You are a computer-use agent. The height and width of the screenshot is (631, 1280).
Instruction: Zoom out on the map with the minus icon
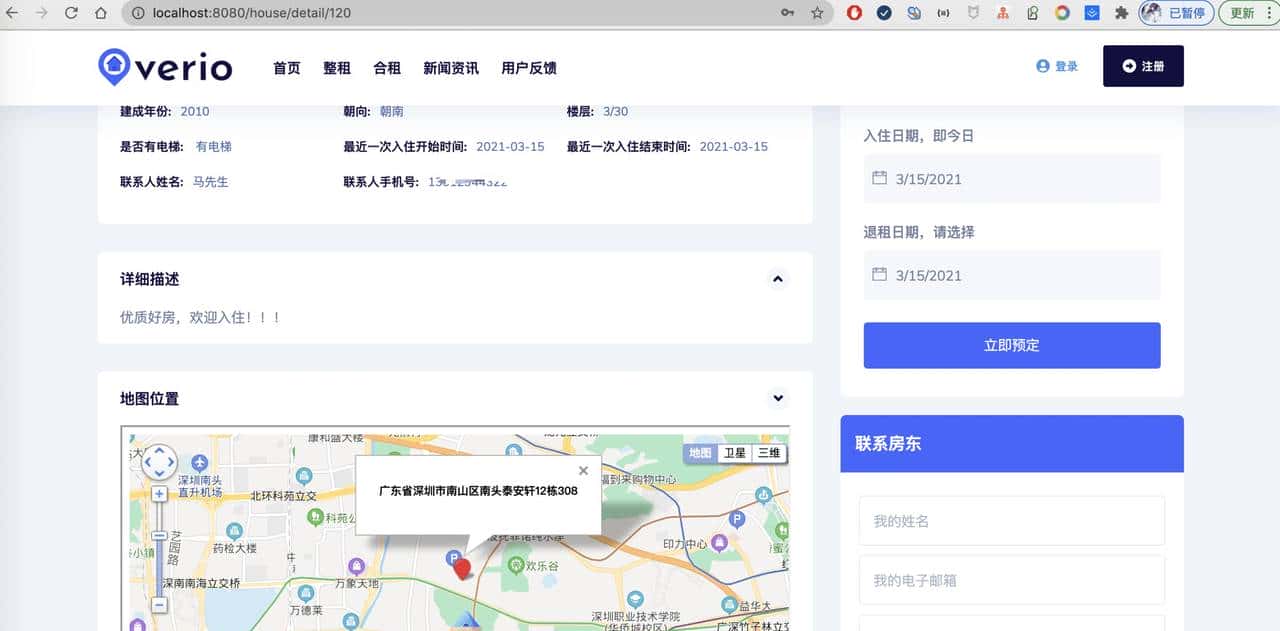(159, 606)
